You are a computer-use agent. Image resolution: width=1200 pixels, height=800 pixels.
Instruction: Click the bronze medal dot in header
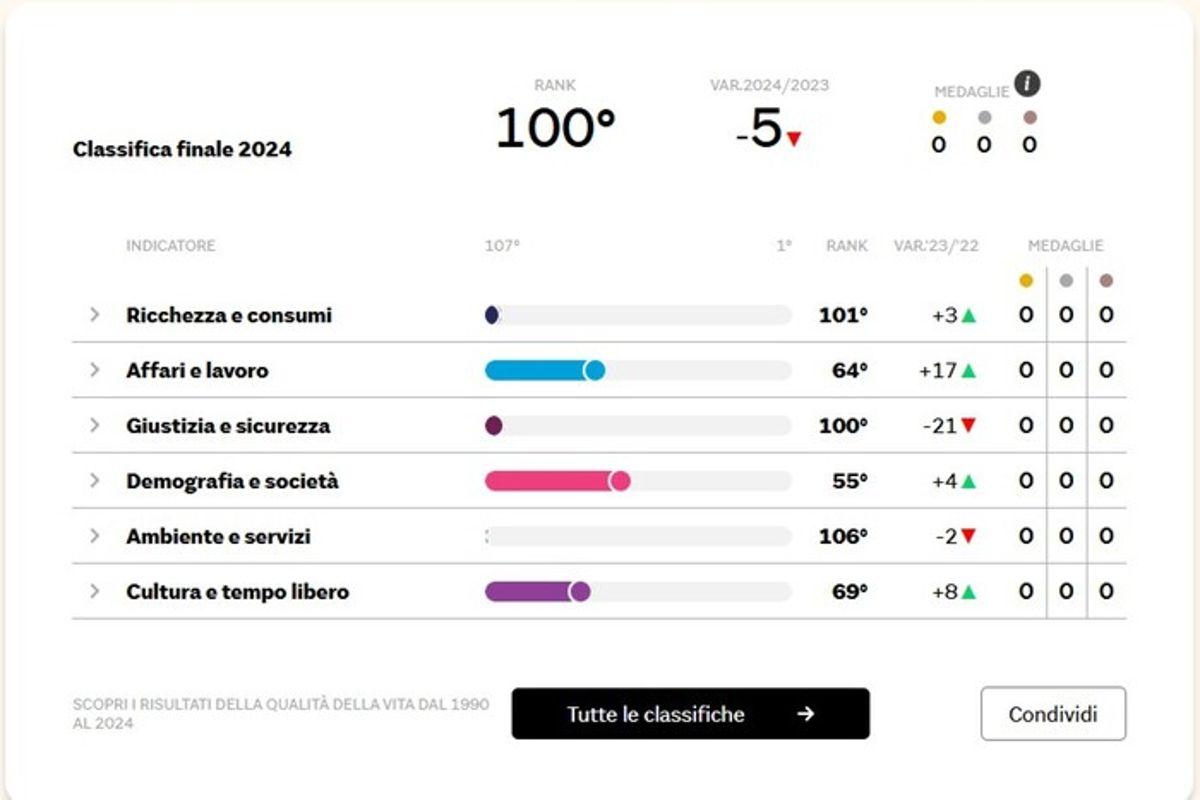[1030, 117]
